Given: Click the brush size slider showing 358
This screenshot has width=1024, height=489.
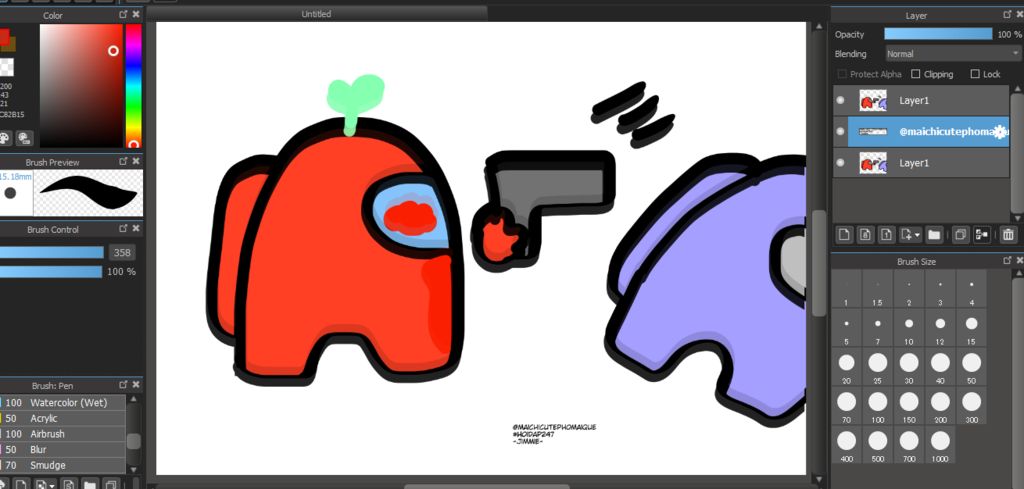Looking at the screenshot, I should [52, 253].
